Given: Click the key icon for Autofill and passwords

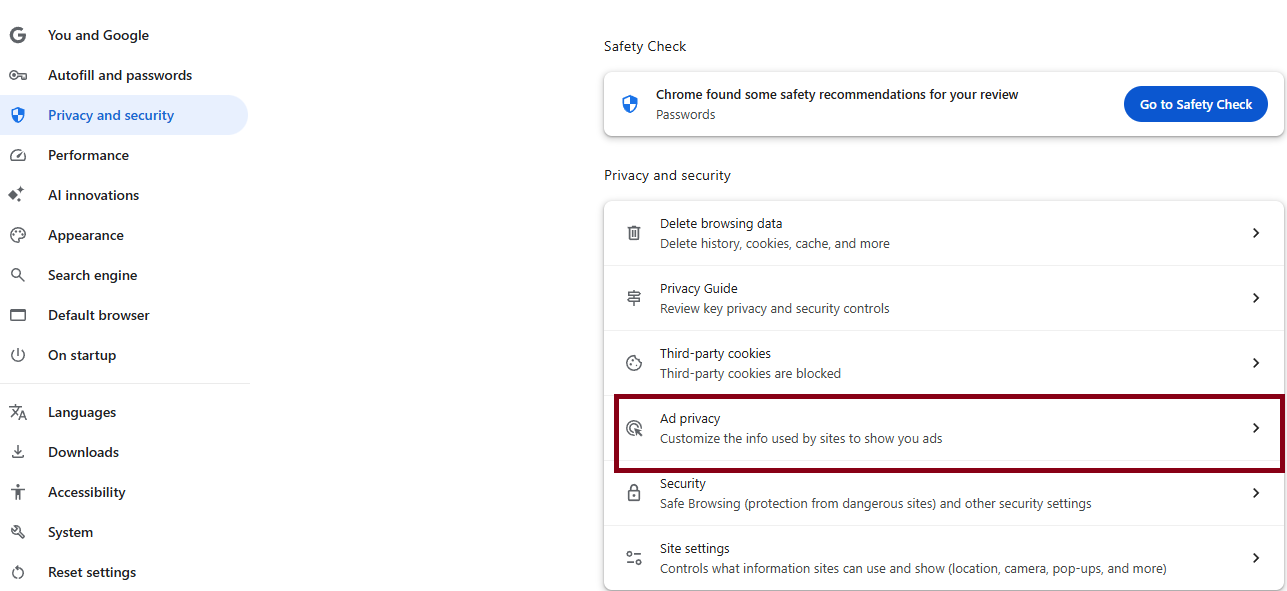Looking at the screenshot, I should 18,75.
